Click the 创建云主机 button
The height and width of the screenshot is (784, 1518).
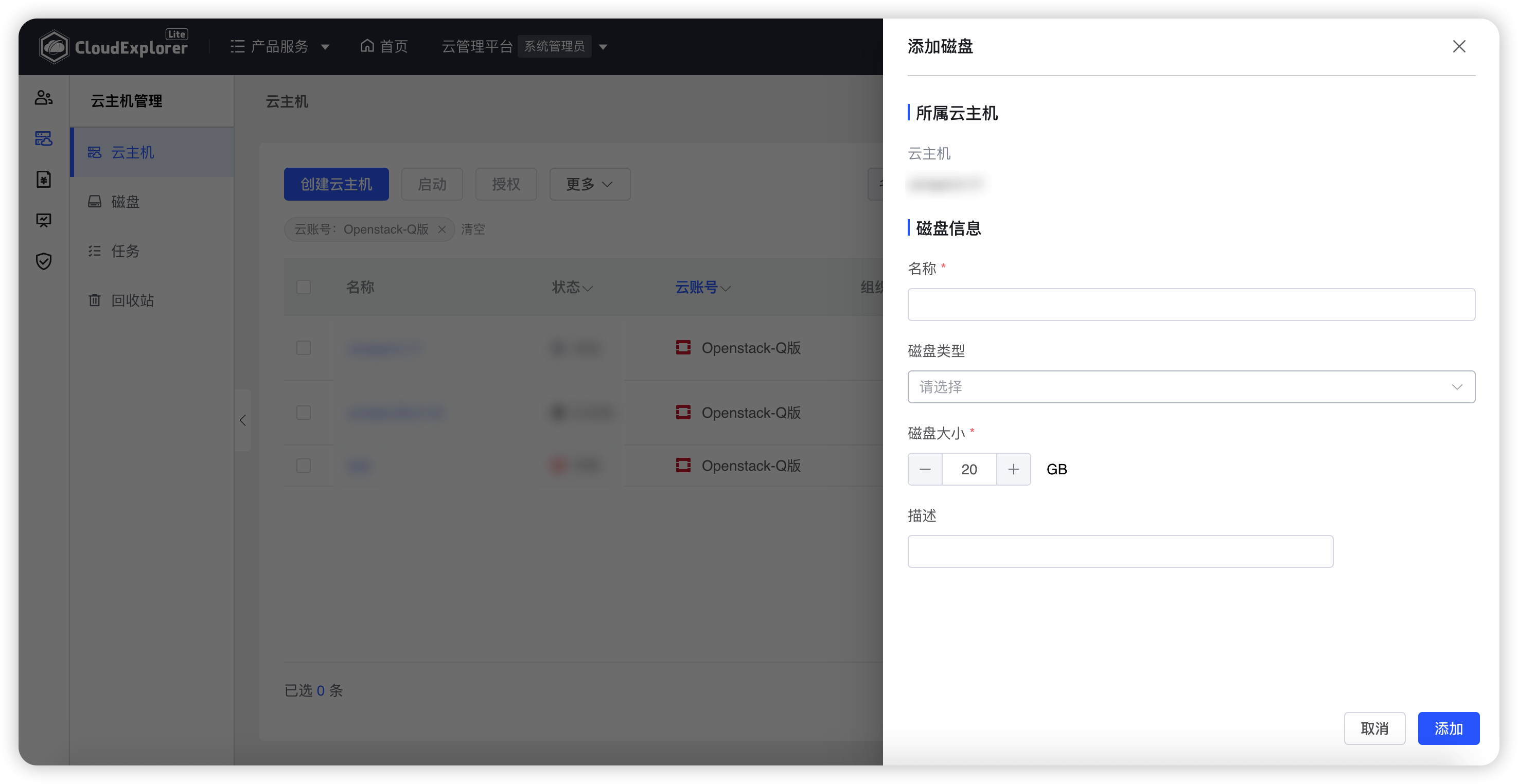tap(336, 184)
